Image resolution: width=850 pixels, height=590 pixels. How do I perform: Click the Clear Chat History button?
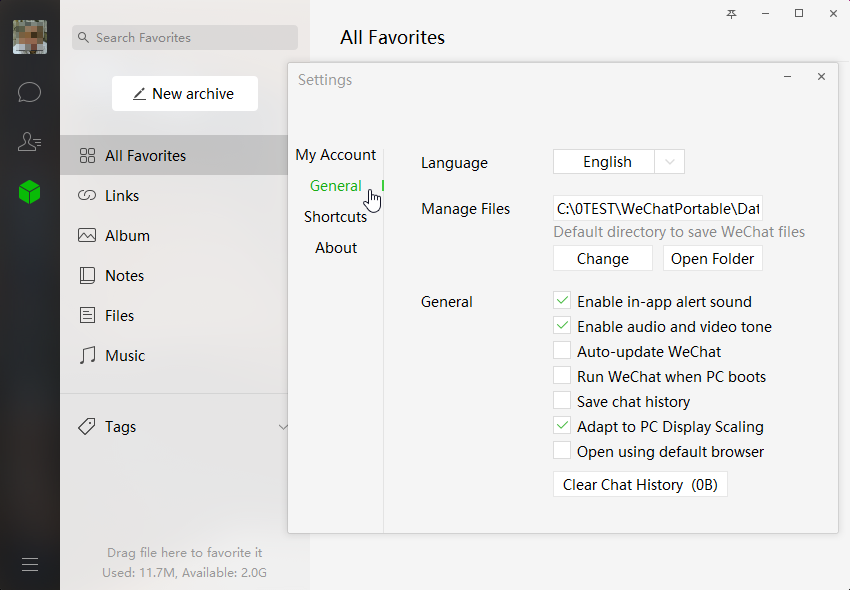click(x=640, y=484)
